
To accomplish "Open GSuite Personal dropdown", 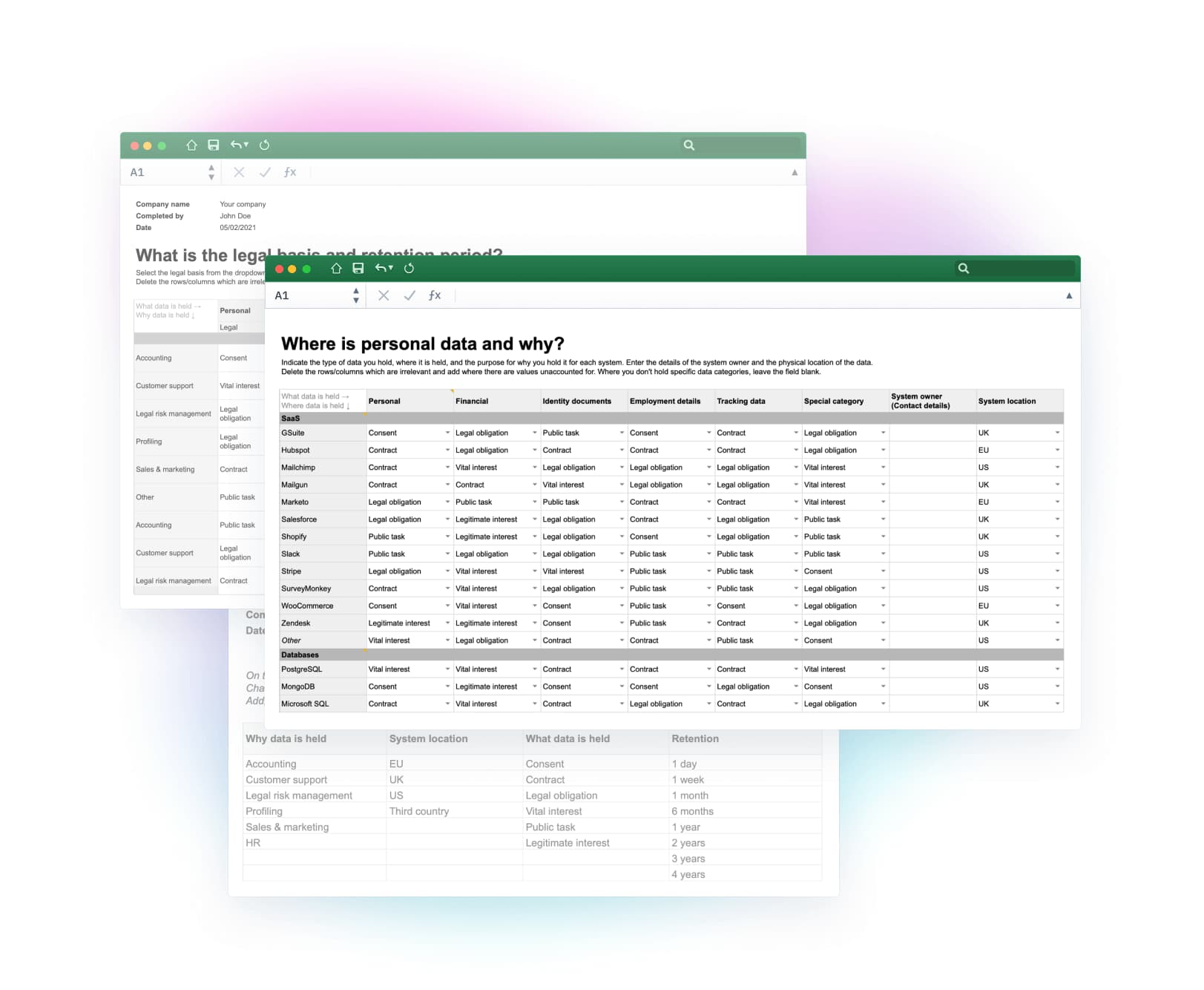I will point(447,433).
